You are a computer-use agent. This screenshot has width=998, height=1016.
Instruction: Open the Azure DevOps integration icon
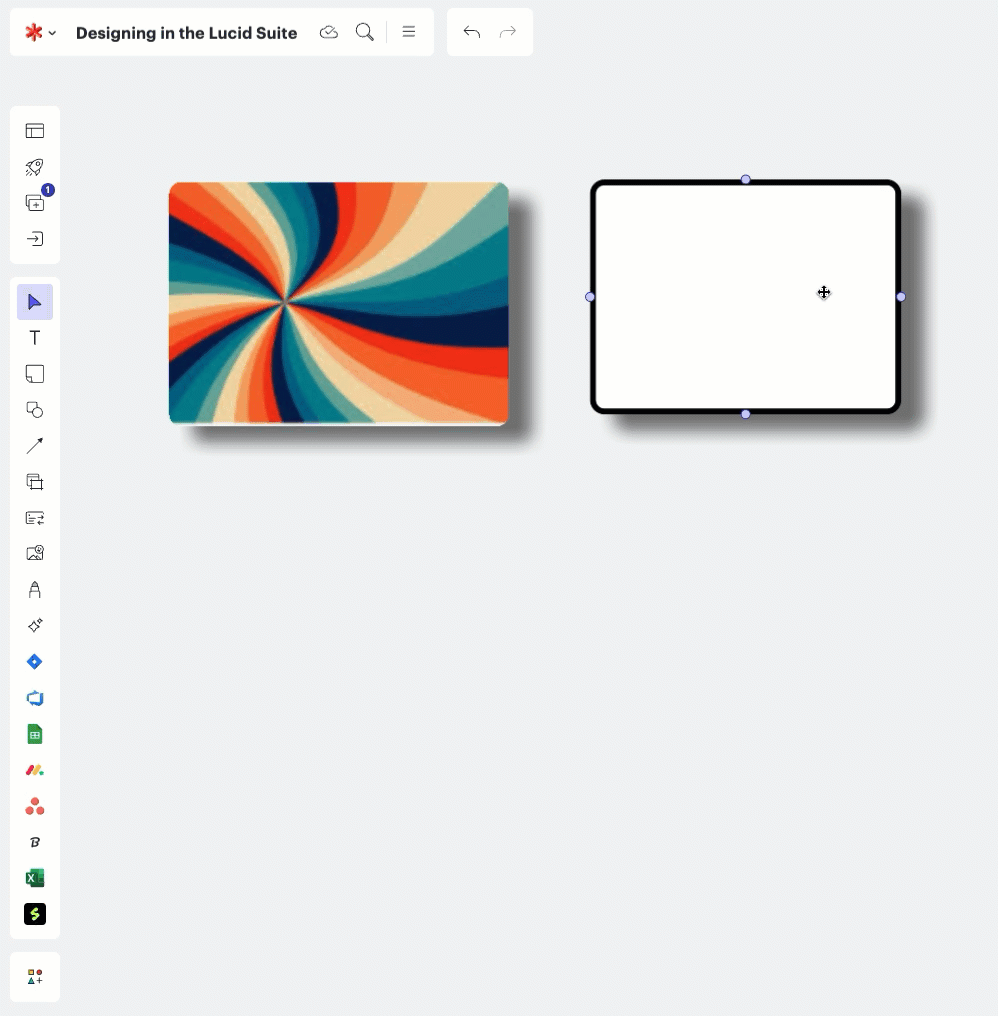click(x=35, y=698)
